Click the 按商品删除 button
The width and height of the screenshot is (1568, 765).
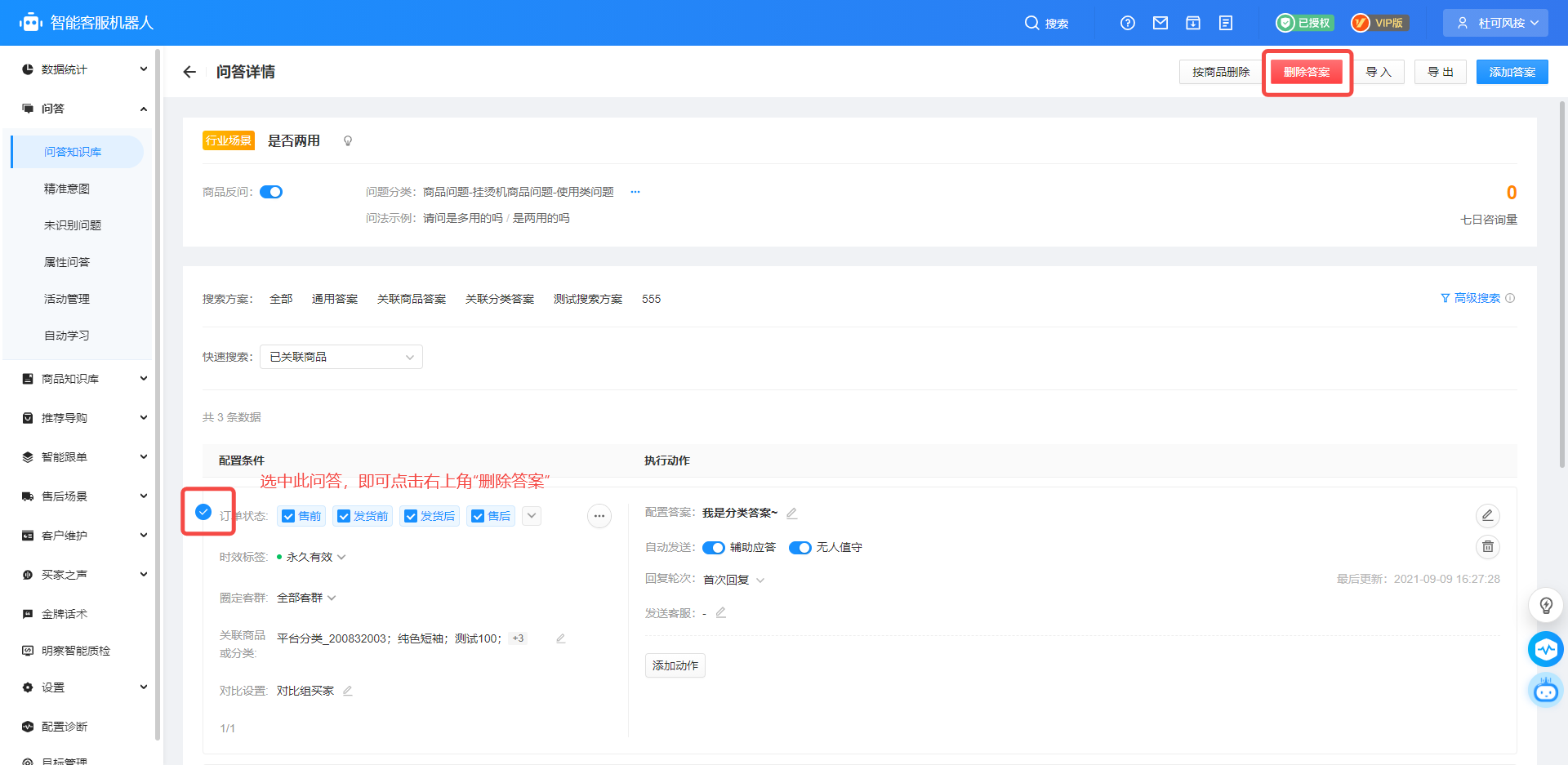tap(1221, 72)
